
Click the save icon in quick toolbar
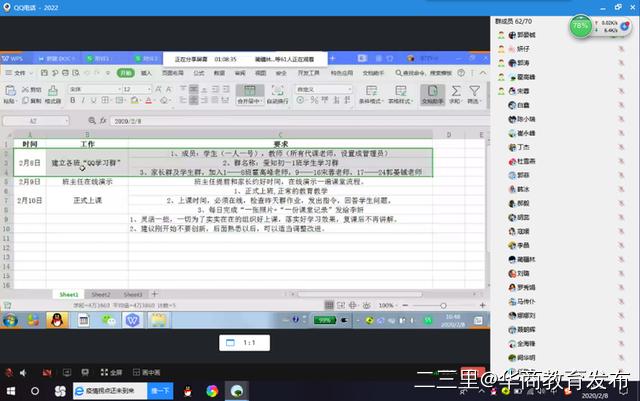[x=44, y=73]
